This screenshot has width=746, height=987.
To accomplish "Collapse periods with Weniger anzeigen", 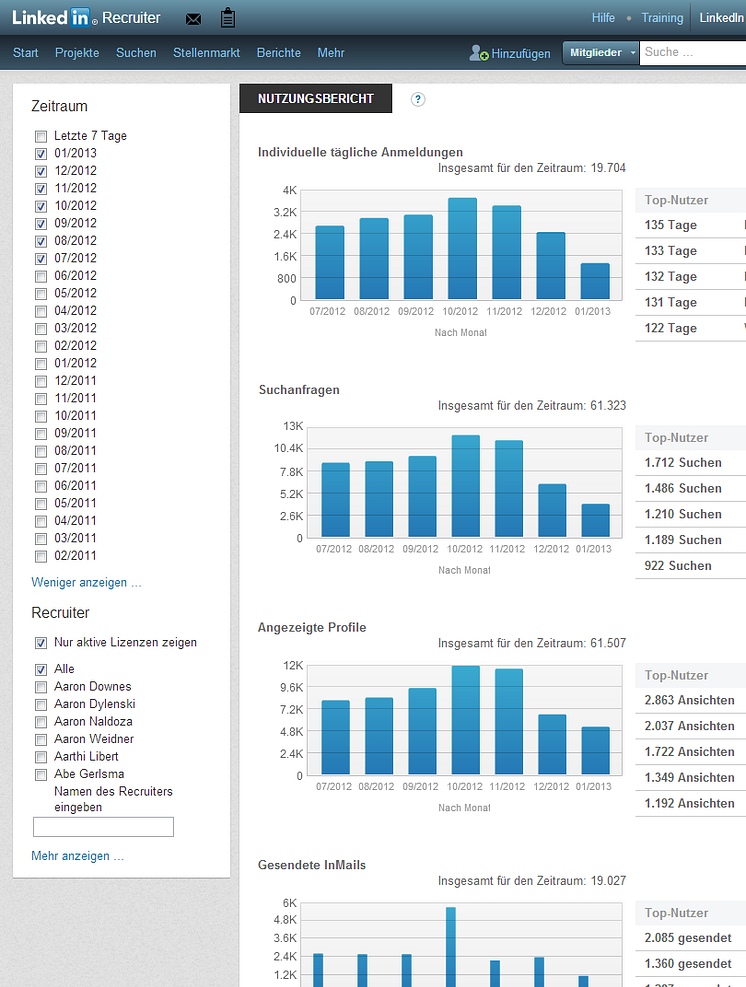I will pos(86,582).
